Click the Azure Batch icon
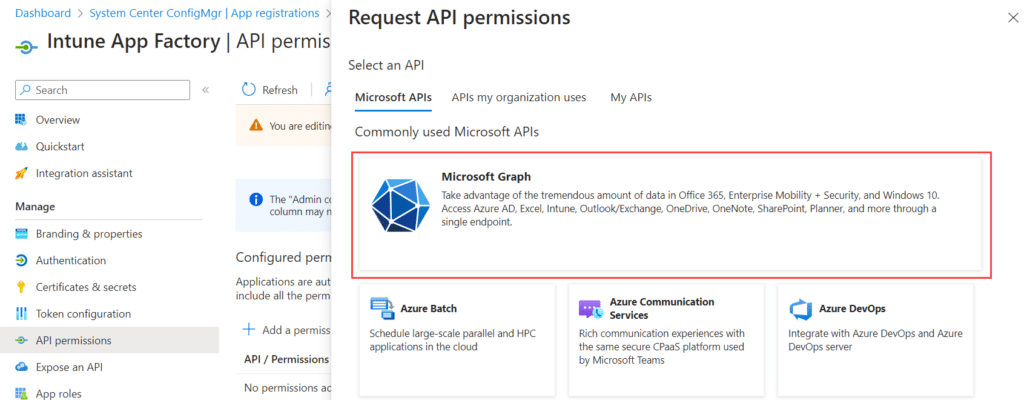This screenshot has width=1024, height=400. [x=381, y=308]
